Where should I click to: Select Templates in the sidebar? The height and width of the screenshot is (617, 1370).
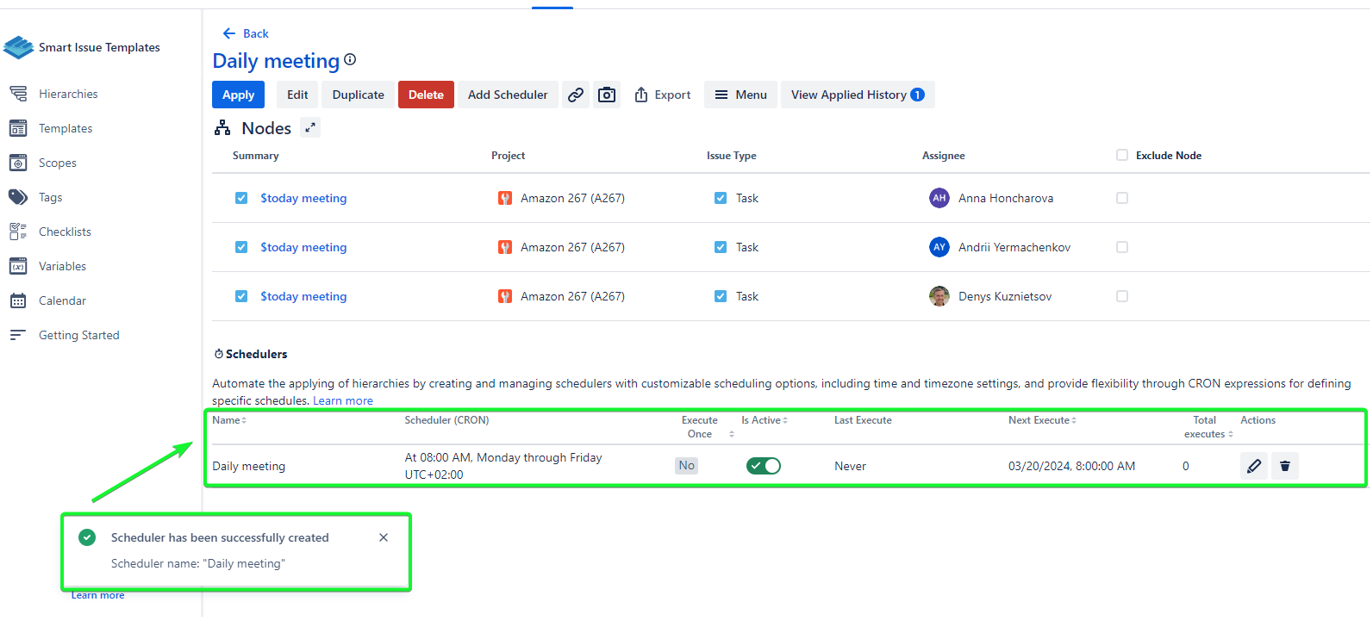click(x=65, y=128)
